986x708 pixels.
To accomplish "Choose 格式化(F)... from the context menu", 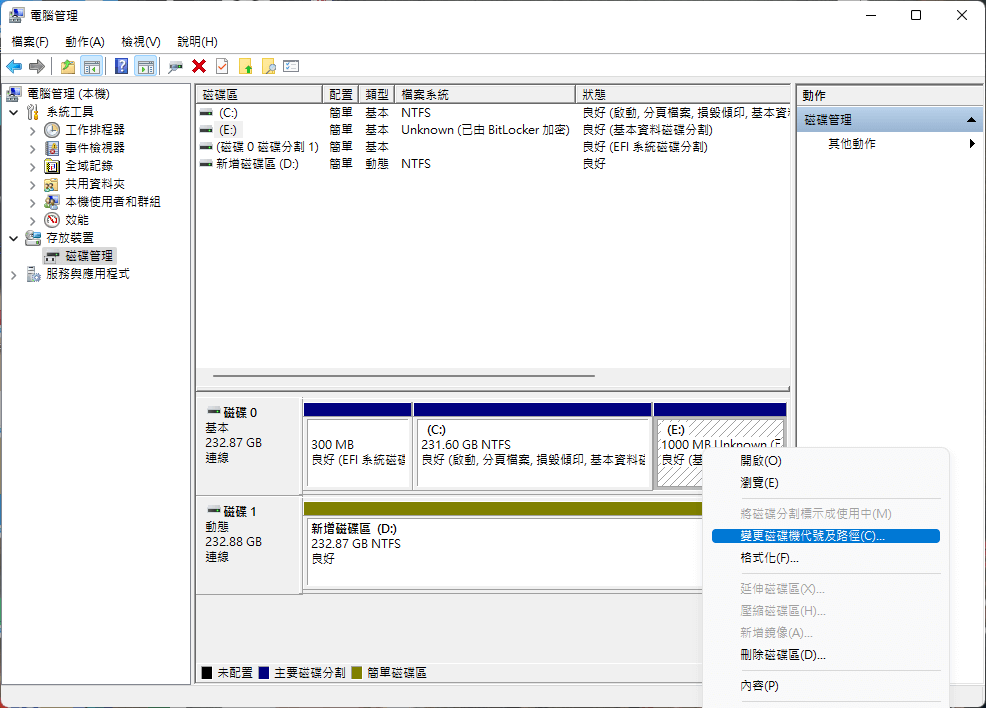I will tap(768, 558).
